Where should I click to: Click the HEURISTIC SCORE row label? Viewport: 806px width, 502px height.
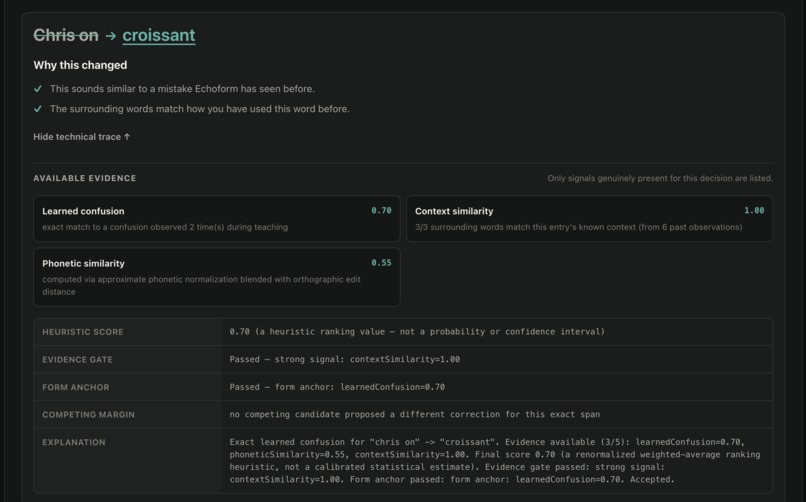83,332
